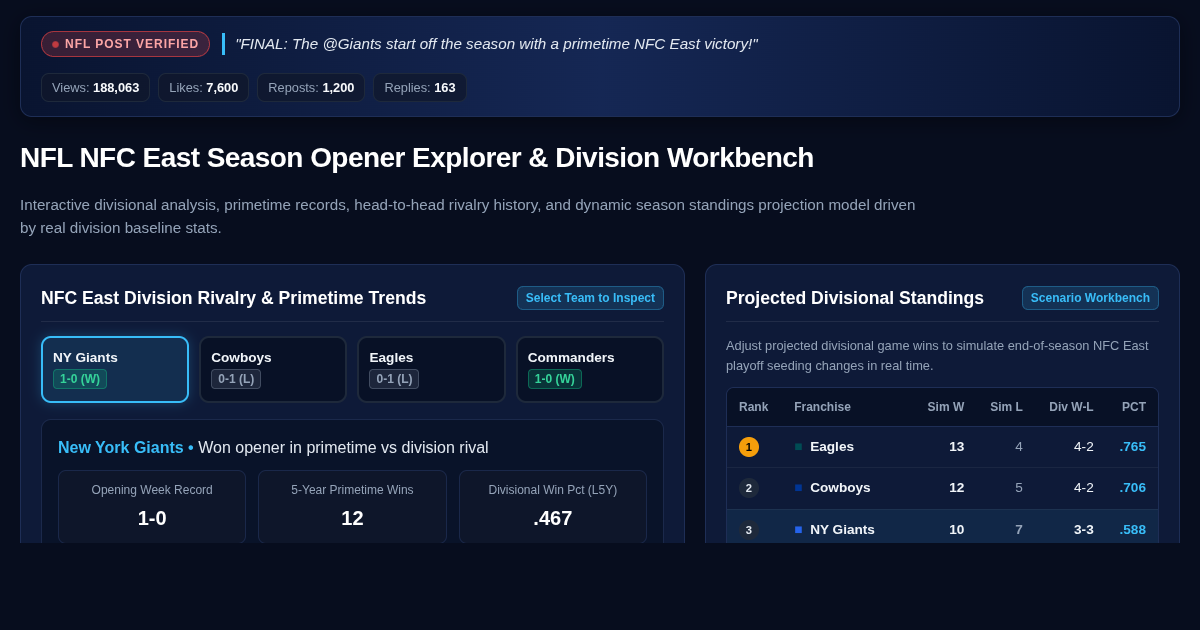Click the Scenario Workbench badge
Screen dimensions: 1200x630
click(1090, 298)
